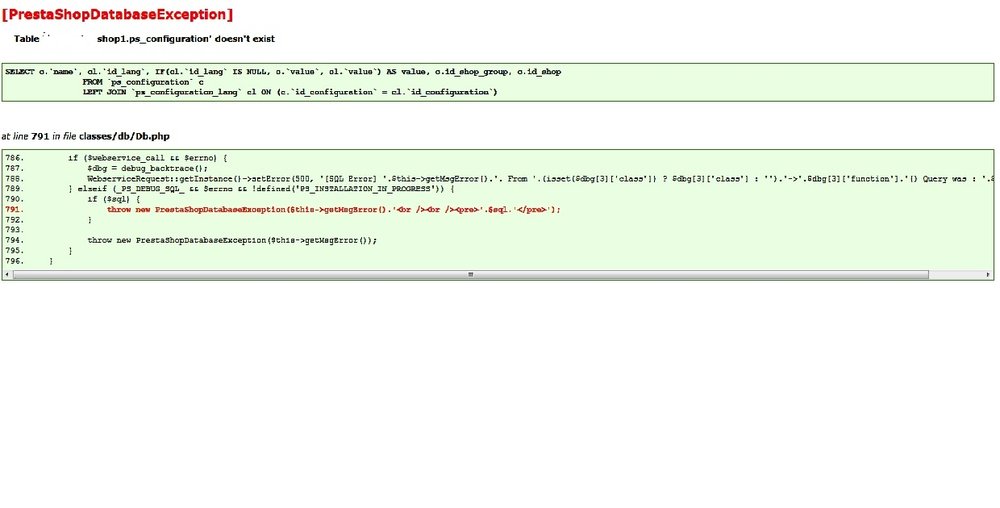This screenshot has width=1000, height=508.
Task: Click the classes/db/Db.php file name
Action: [x=124, y=136]
